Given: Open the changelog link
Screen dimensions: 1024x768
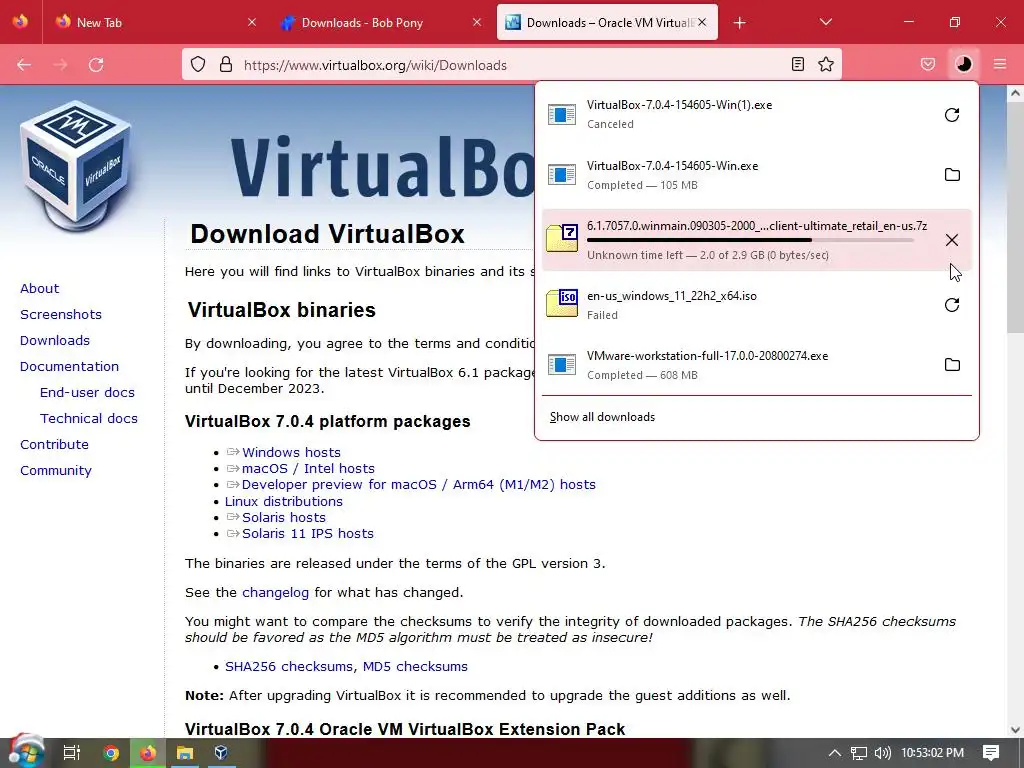Looking at the screenshot, I should (276, 592).
